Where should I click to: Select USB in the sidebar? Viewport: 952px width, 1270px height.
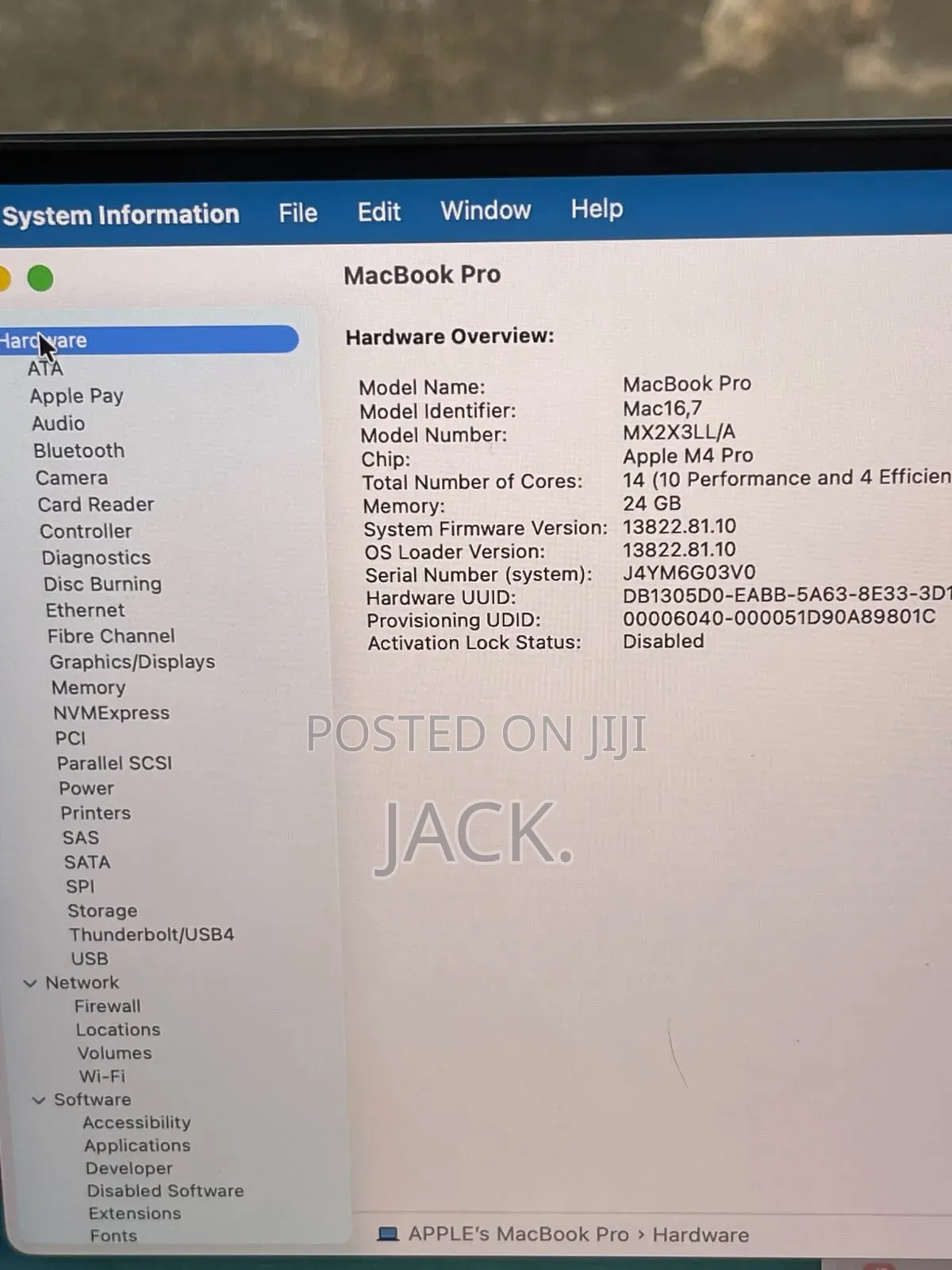(x=90, y=959)
